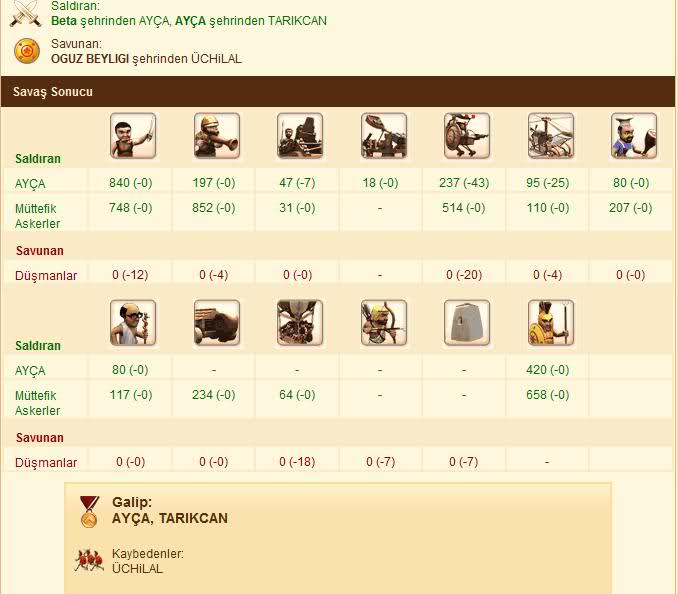Click the gyrocopter unit icon
Viewport: 678px width, 594px height.
[x=550, y=136]
